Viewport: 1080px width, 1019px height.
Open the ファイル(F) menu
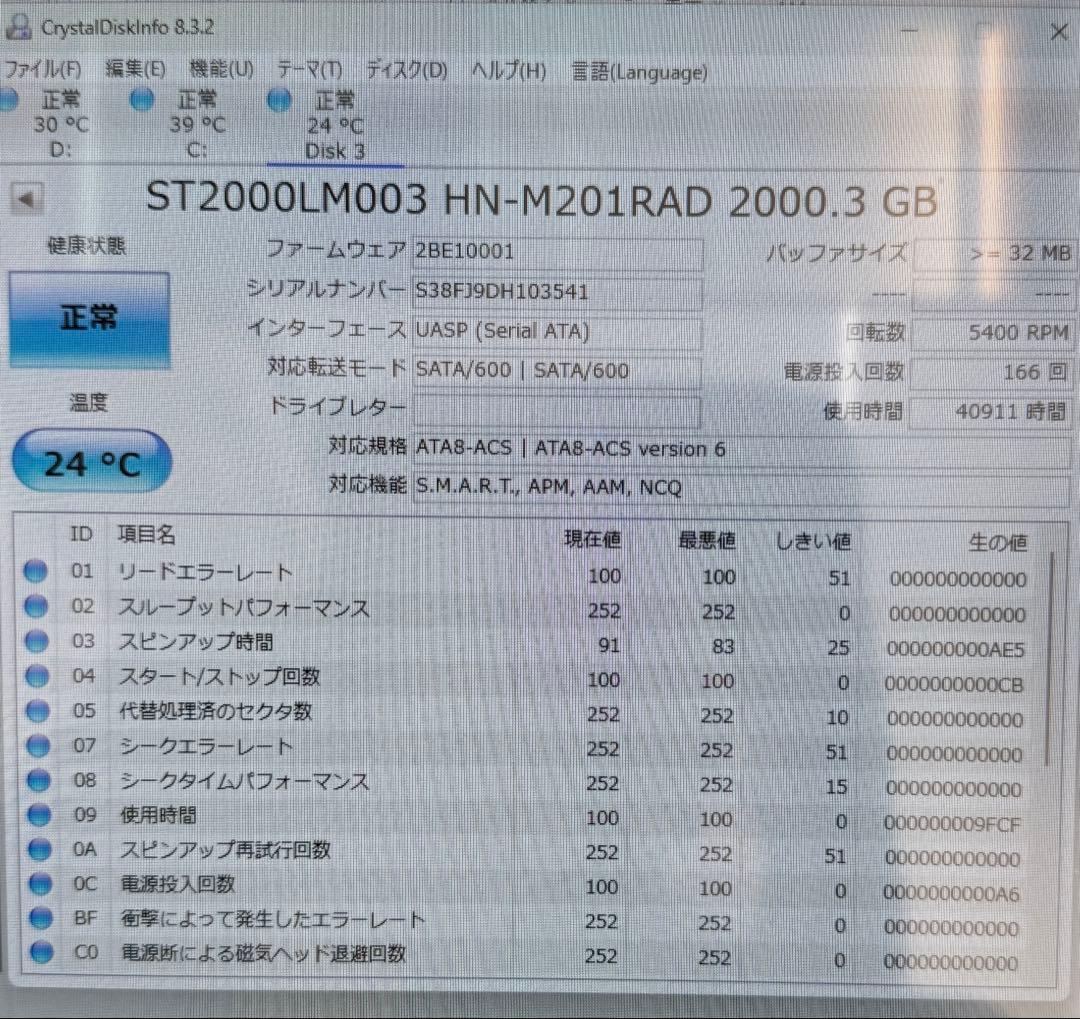click(44, 69)
